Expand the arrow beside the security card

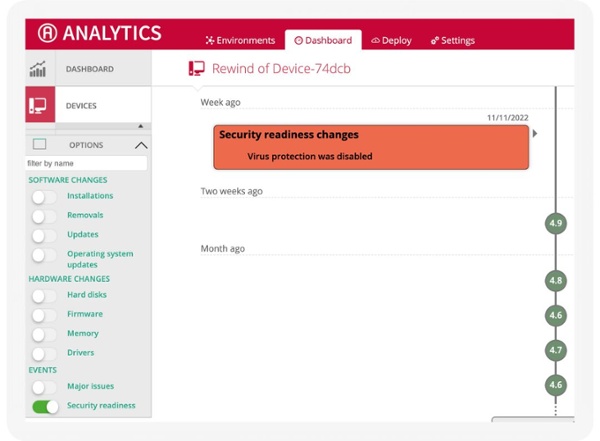click(x=535, y=133)
